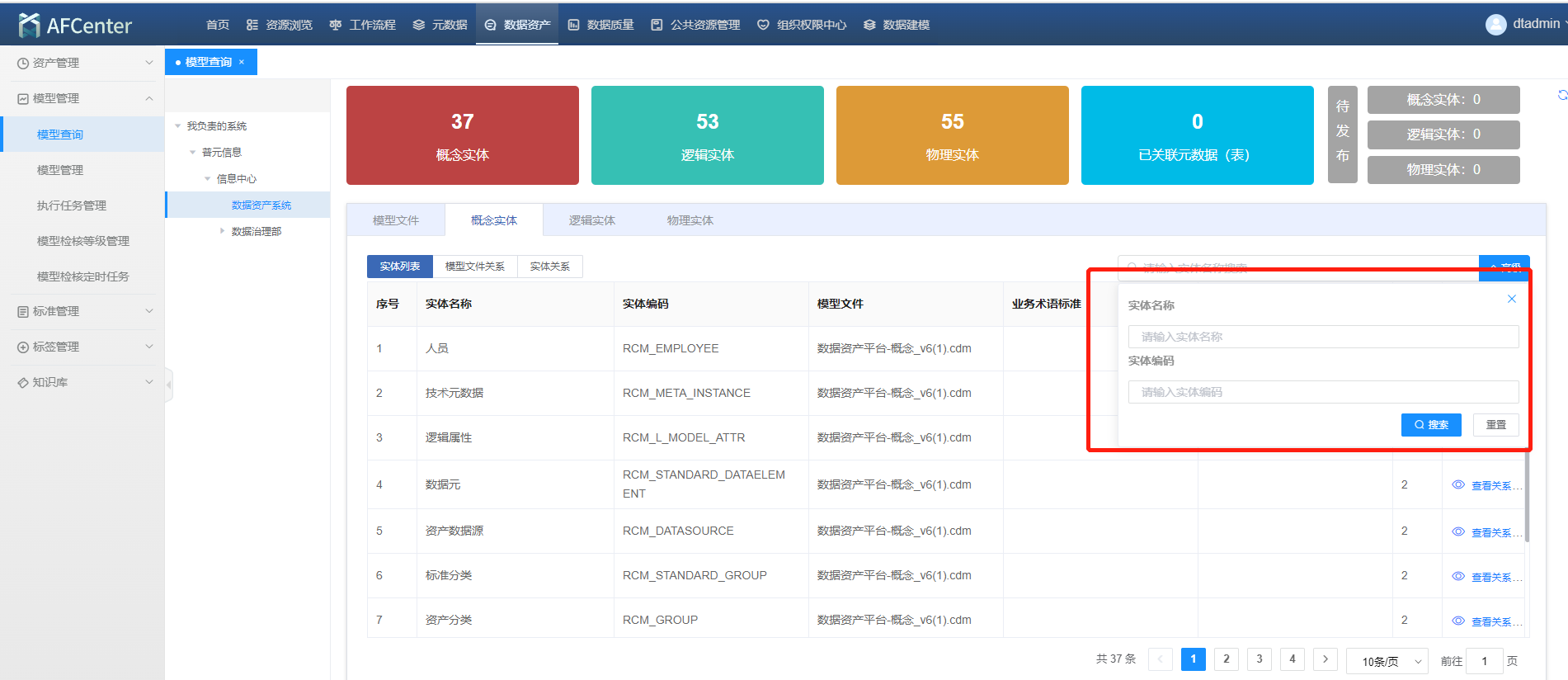Switch to the 物理实体 tab
This screenshot has width=1568, height=680.
pos(690,220)
